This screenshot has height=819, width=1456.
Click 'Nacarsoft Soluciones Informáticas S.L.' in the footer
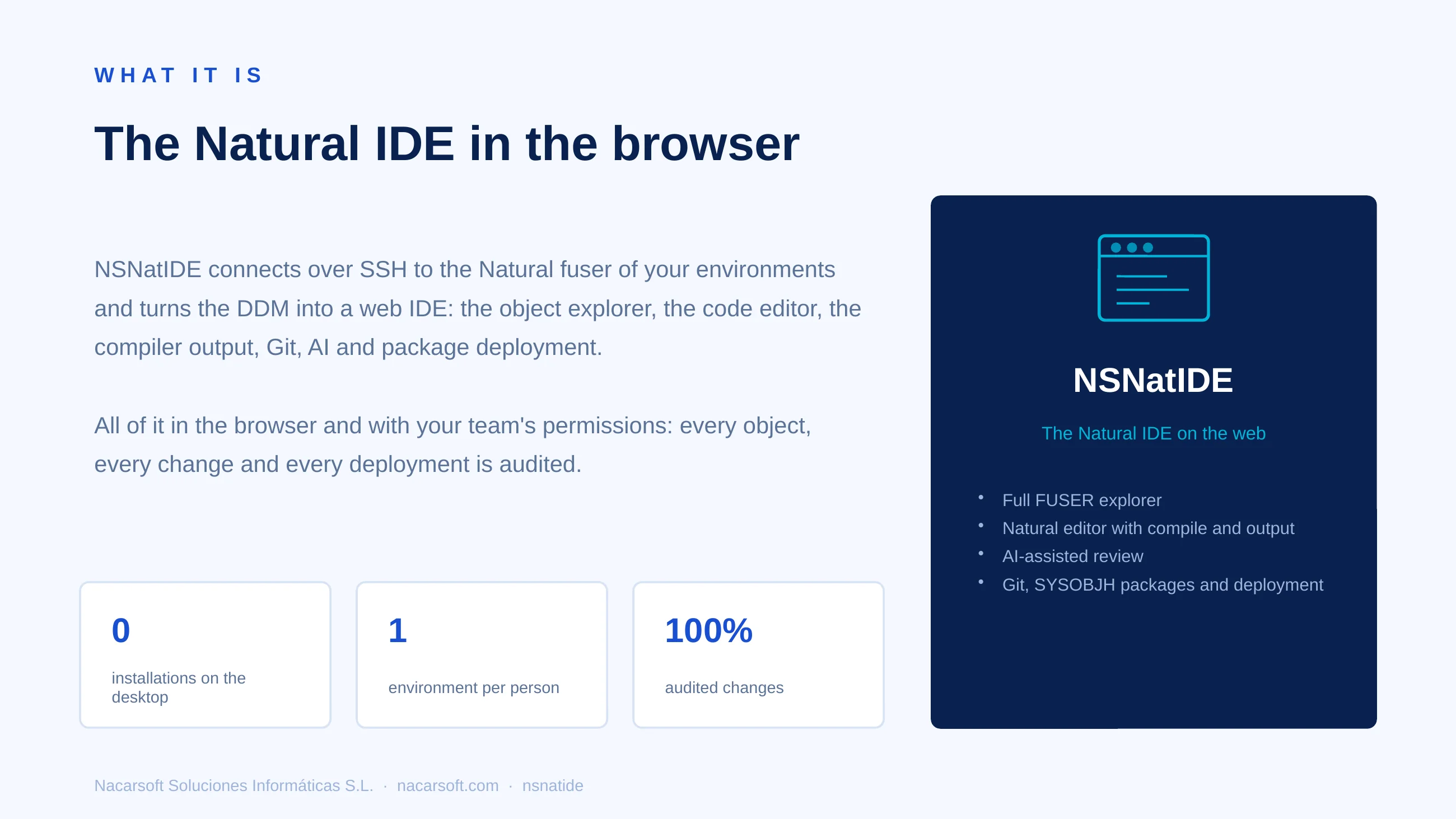pos(234,785)
